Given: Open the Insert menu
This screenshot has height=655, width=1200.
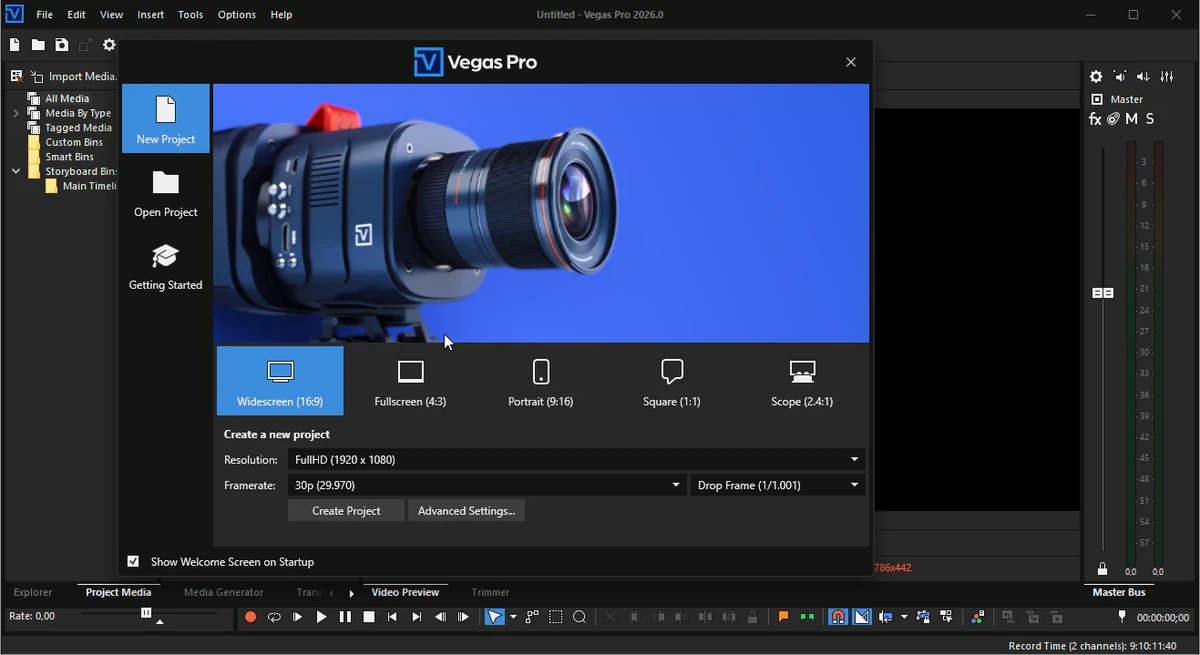Looking at the screenshot, I should [x=151, y=15].
